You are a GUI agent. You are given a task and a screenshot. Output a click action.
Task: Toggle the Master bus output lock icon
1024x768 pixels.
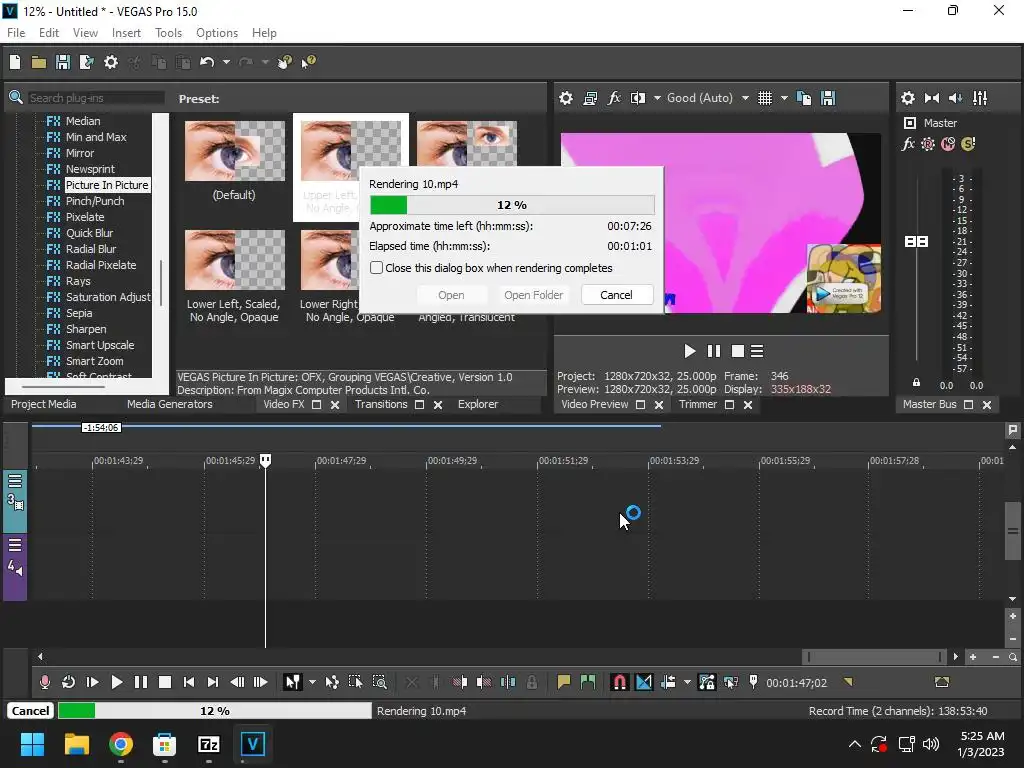tap(916, 383)
